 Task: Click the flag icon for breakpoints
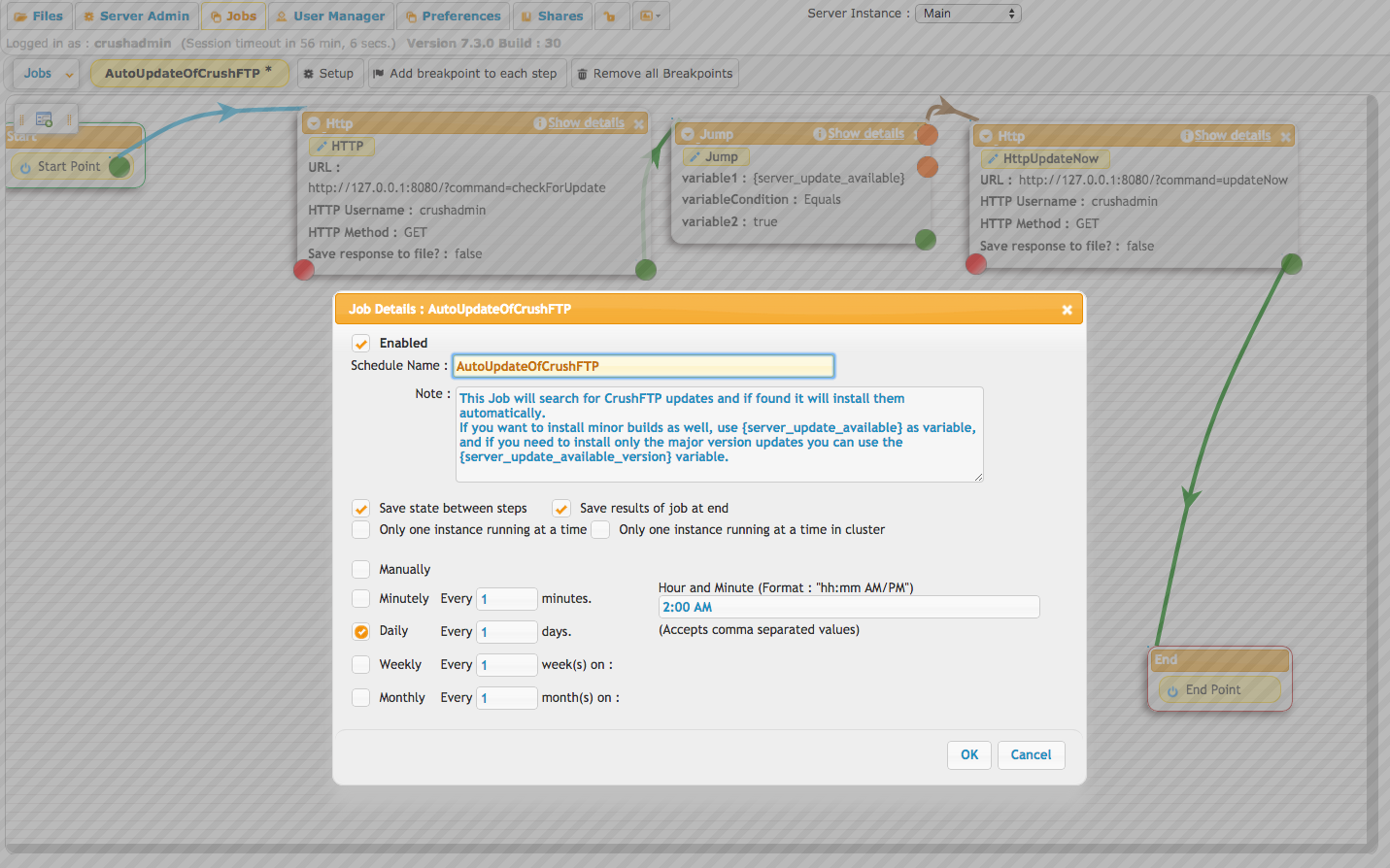point(379,73)
